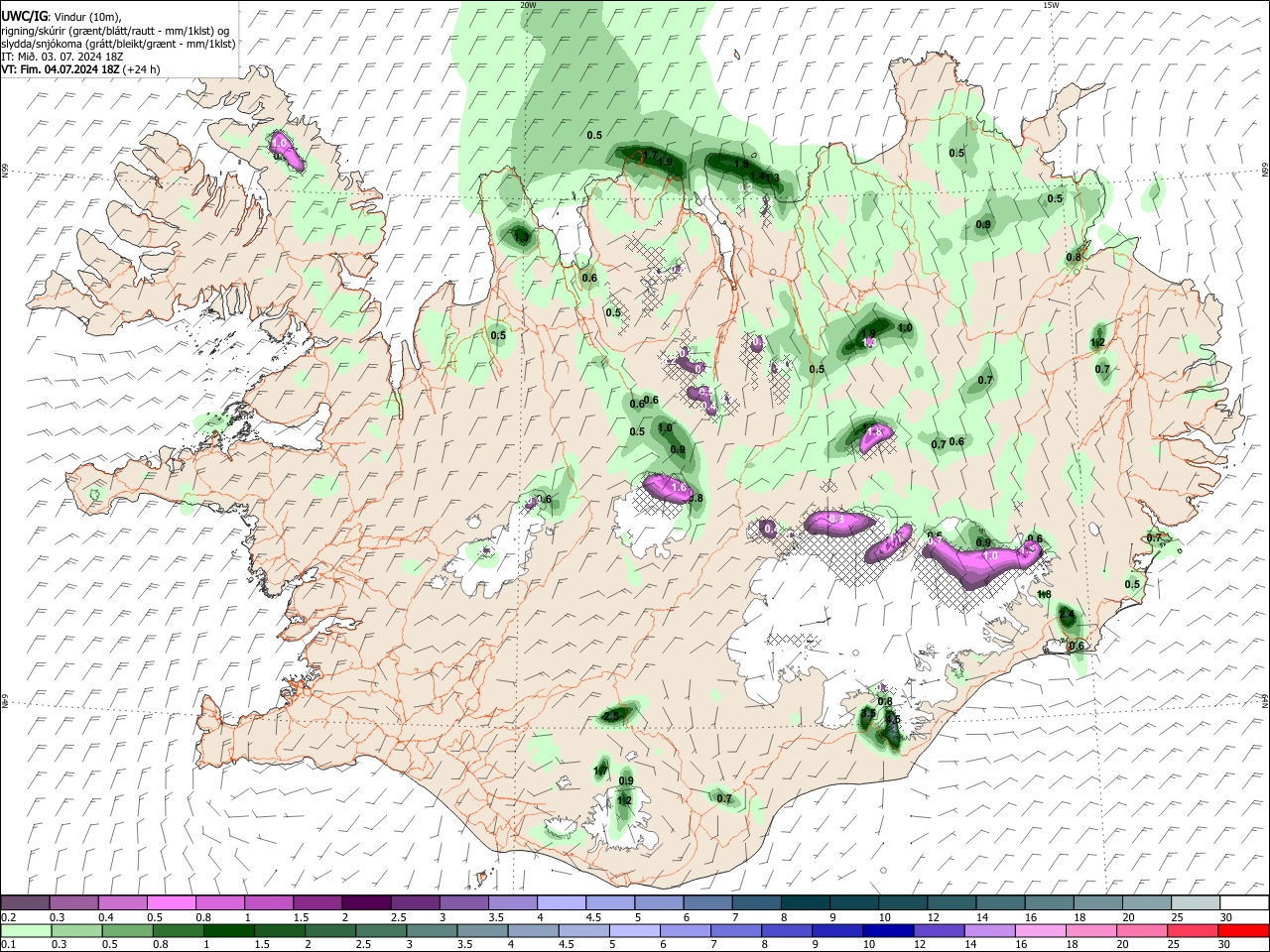Click the '30' label on the snow scale
This screenshot has height=952, width=1270.
pos(1226,916)
